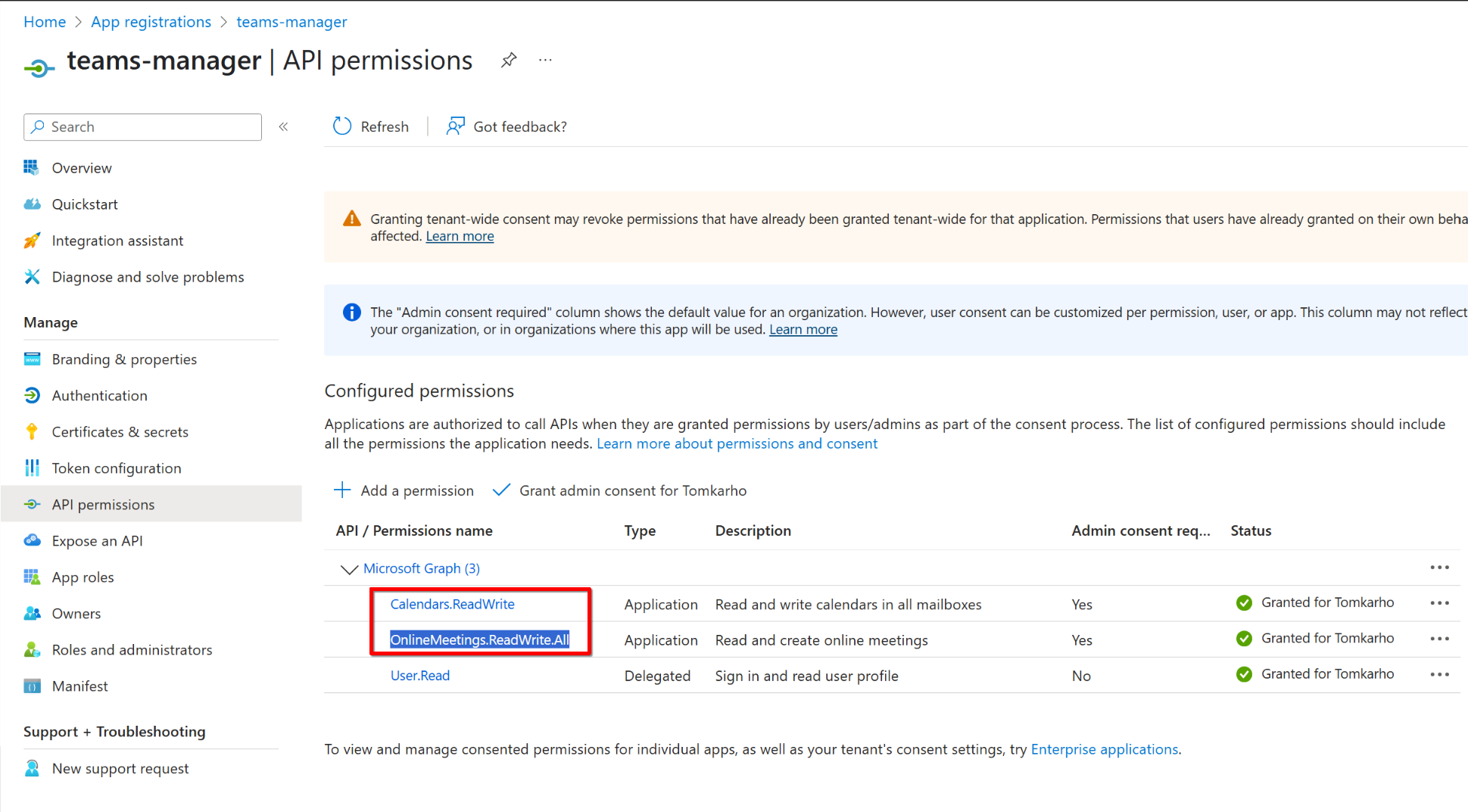Click 'No' admin consent cell for User.Read
Image resolution: width=1468 pixels, height=812 pixels.
[1081, 676]
